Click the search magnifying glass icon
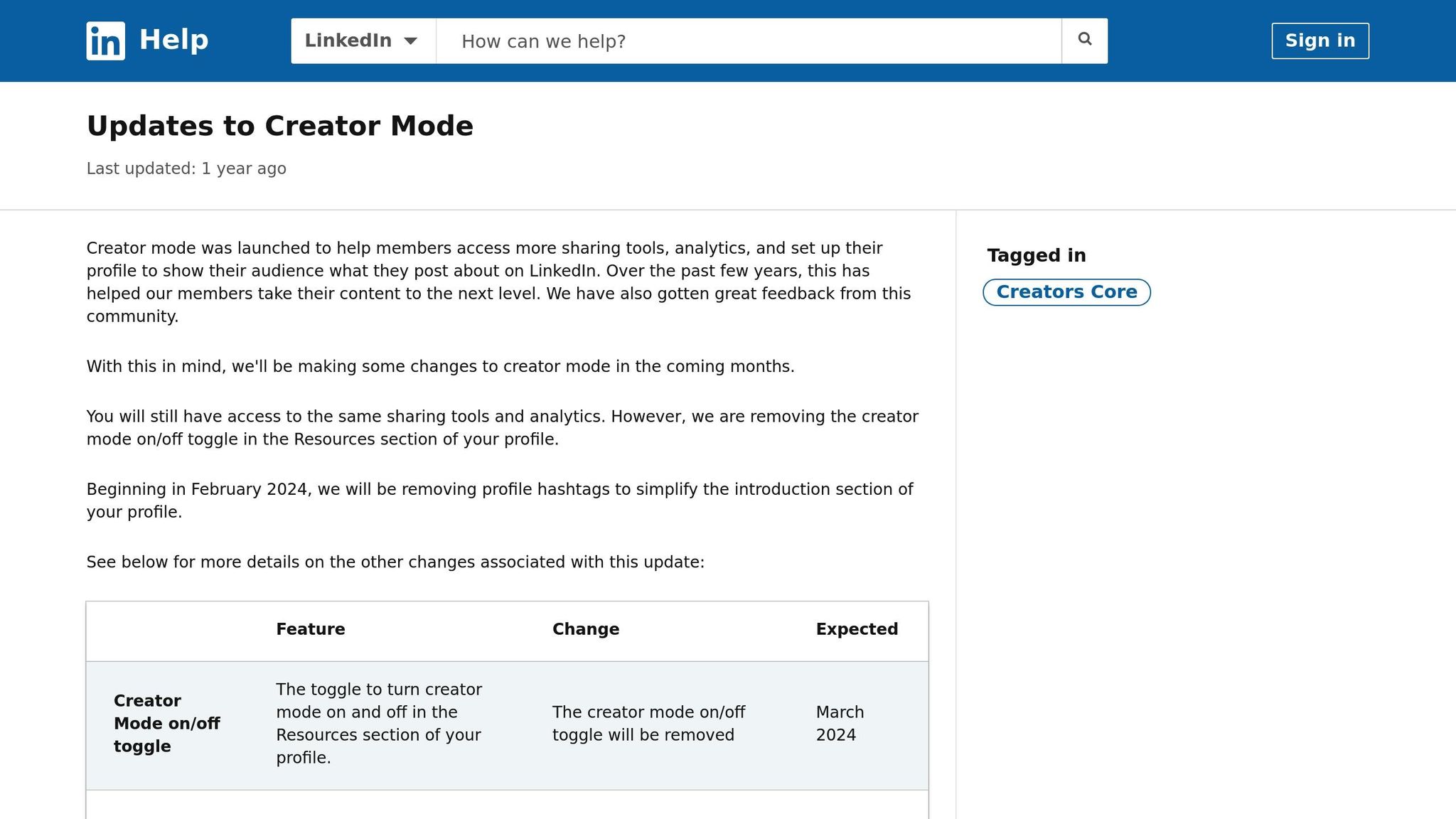 1083,40
